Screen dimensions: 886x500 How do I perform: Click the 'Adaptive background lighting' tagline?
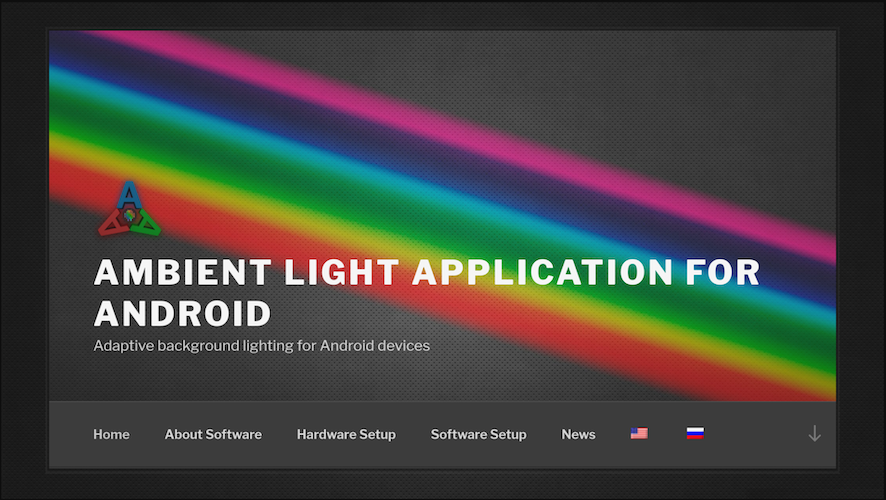(x=262, y=346)
